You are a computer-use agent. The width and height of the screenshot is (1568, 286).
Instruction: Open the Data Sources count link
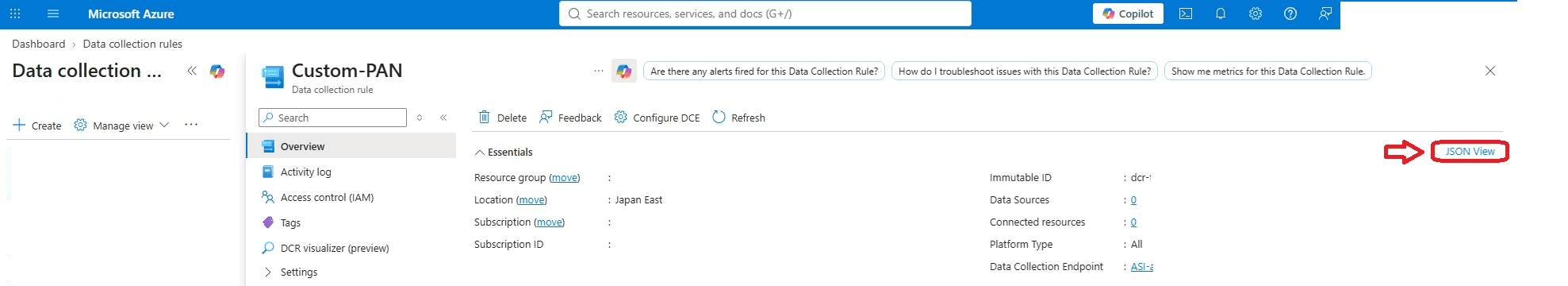click(1133, 200)
